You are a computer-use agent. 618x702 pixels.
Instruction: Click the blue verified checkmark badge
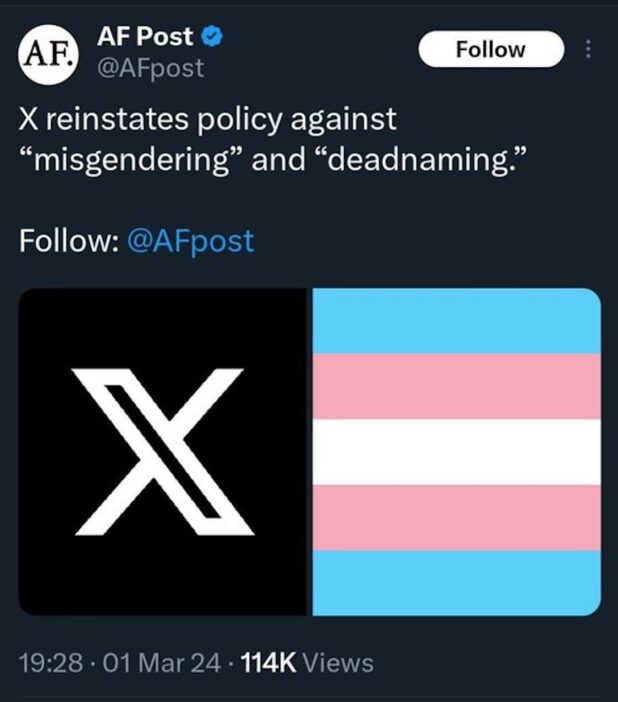point(211,36)
